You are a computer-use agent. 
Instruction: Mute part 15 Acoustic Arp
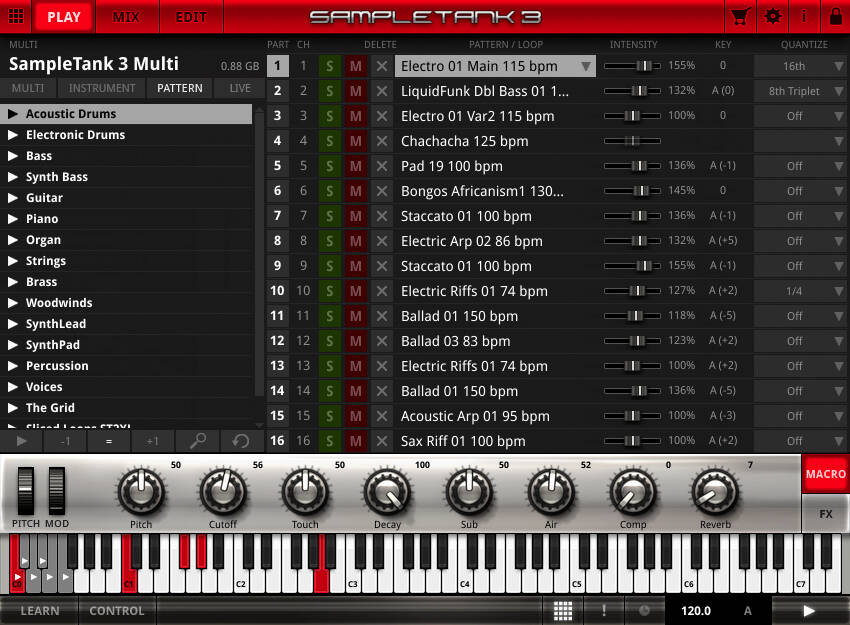[x=356, y=416]
